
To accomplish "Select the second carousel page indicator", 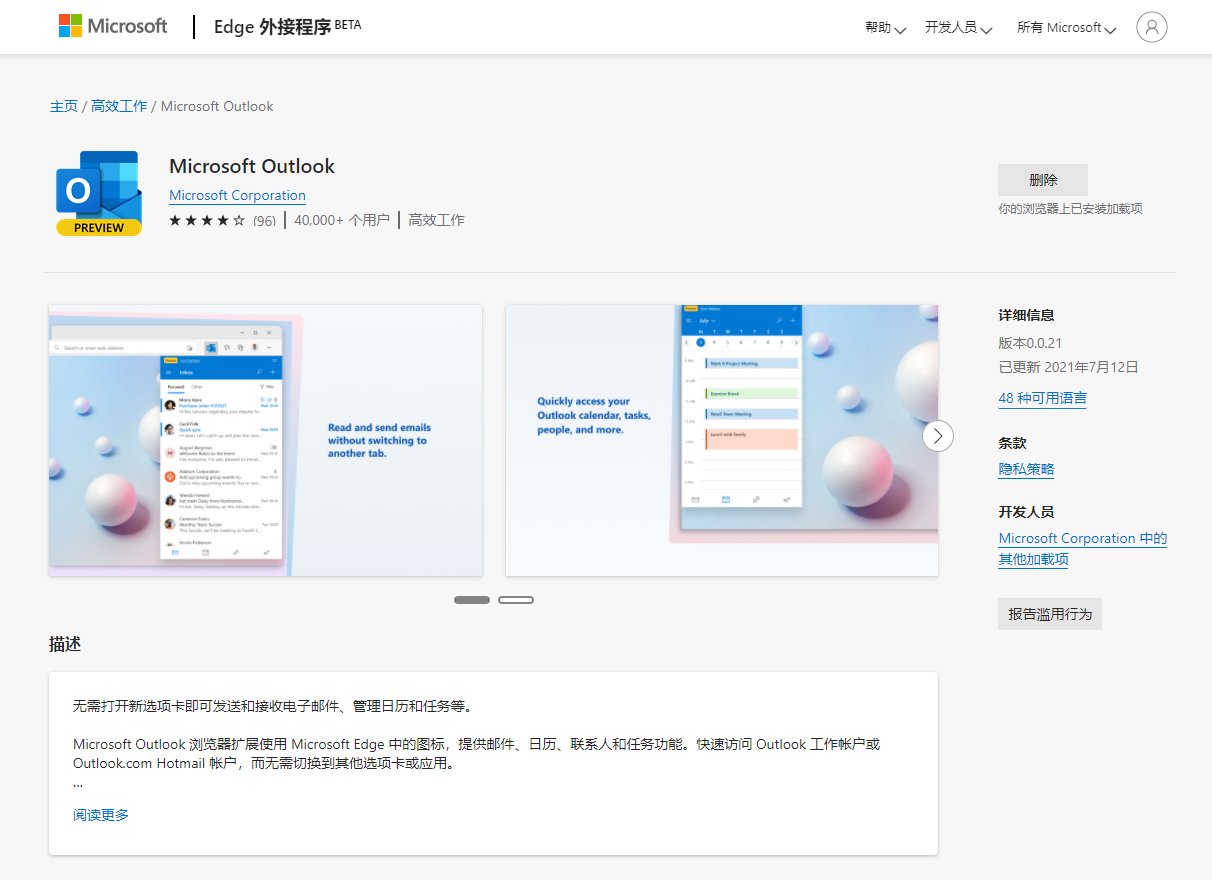I will pos(516,600).
